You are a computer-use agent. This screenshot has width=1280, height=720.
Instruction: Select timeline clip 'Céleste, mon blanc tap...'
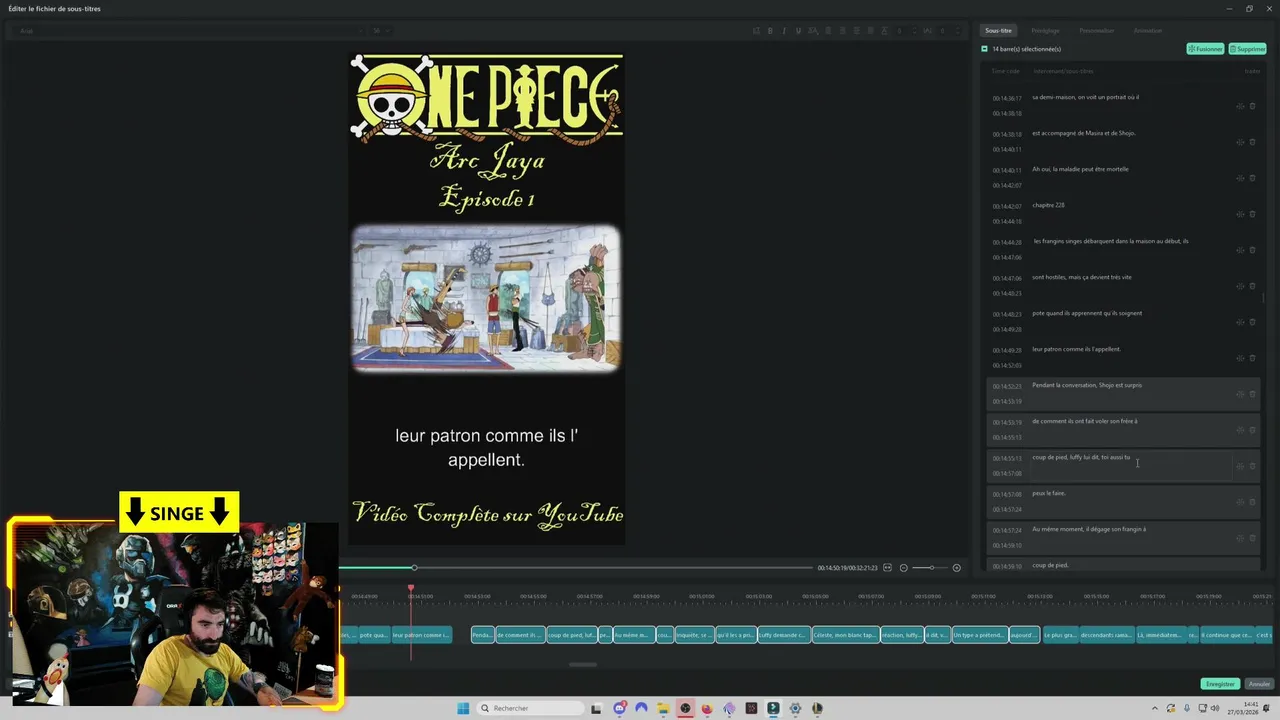[x=845, y=635]
